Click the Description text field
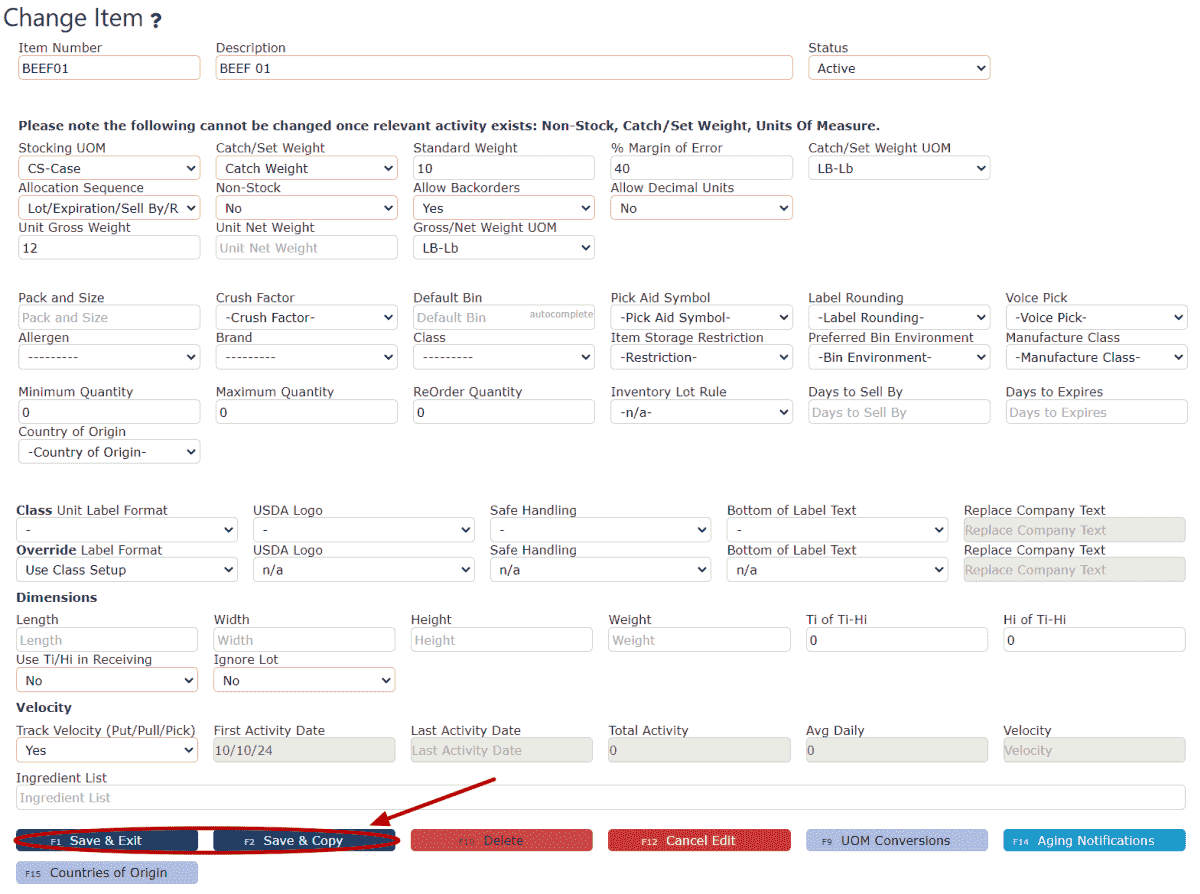This screenshot has width=1200, height=894. click(x=504, y=69)
